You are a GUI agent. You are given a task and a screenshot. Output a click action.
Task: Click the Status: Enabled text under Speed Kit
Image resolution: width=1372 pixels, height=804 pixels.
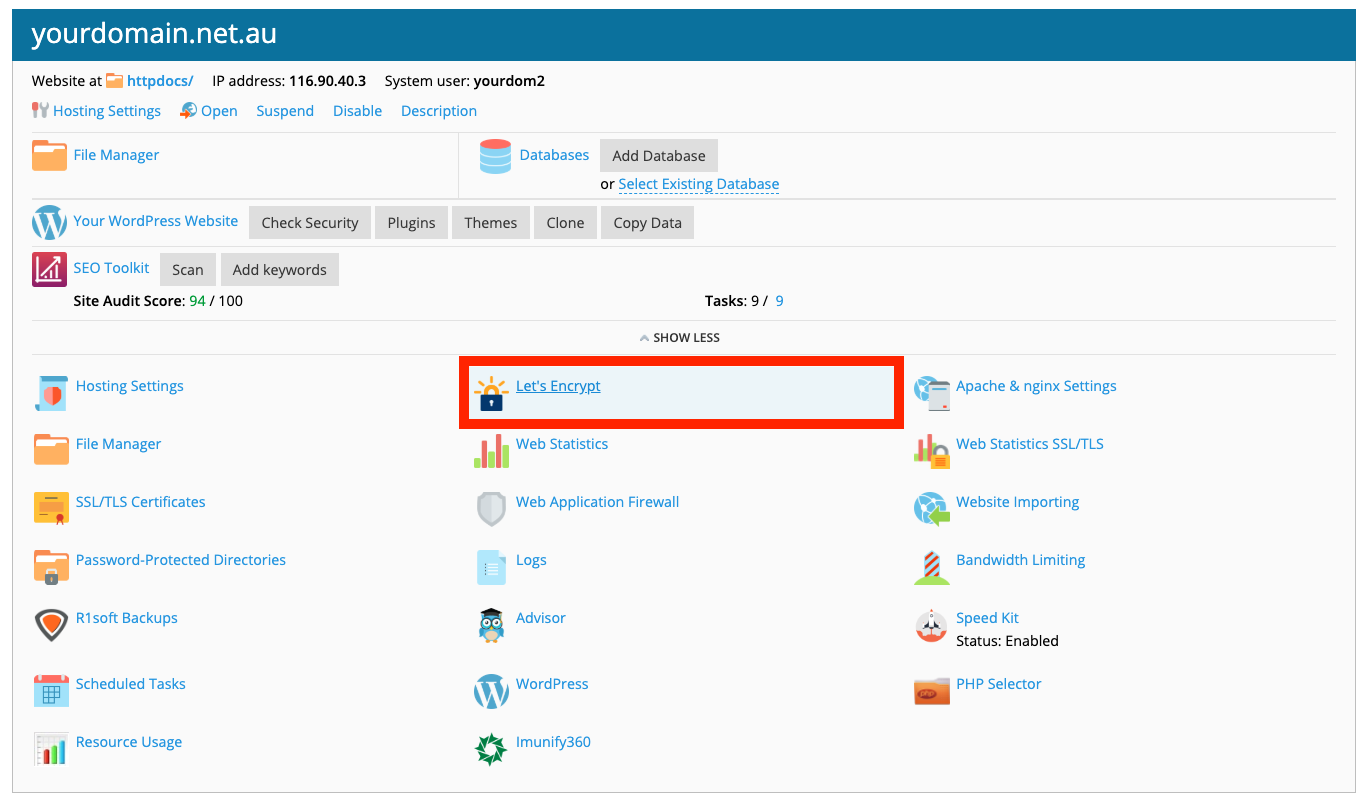click(x=1007, y=641)
